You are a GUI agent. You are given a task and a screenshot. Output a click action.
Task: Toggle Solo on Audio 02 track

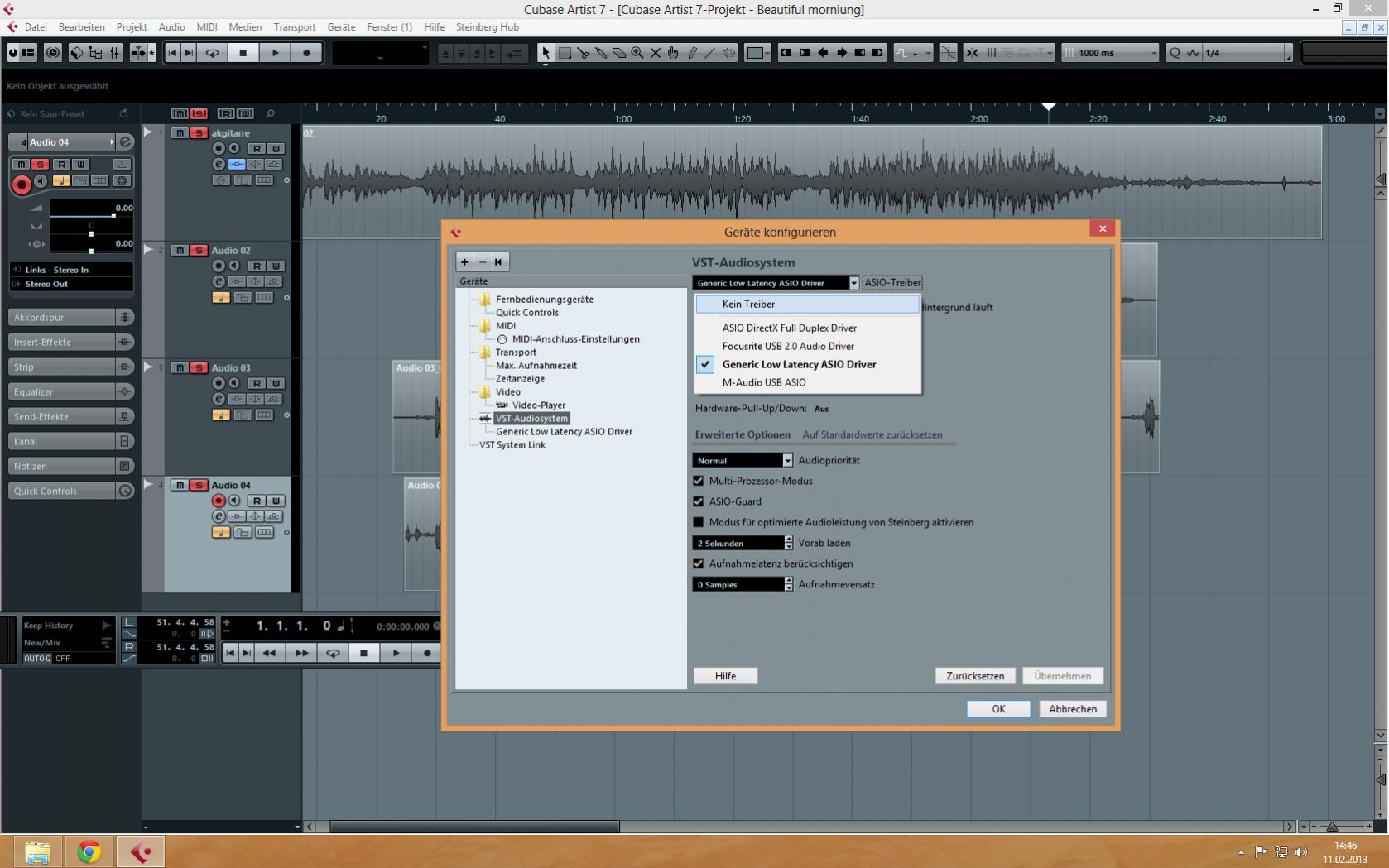click(x=199, y=250)
